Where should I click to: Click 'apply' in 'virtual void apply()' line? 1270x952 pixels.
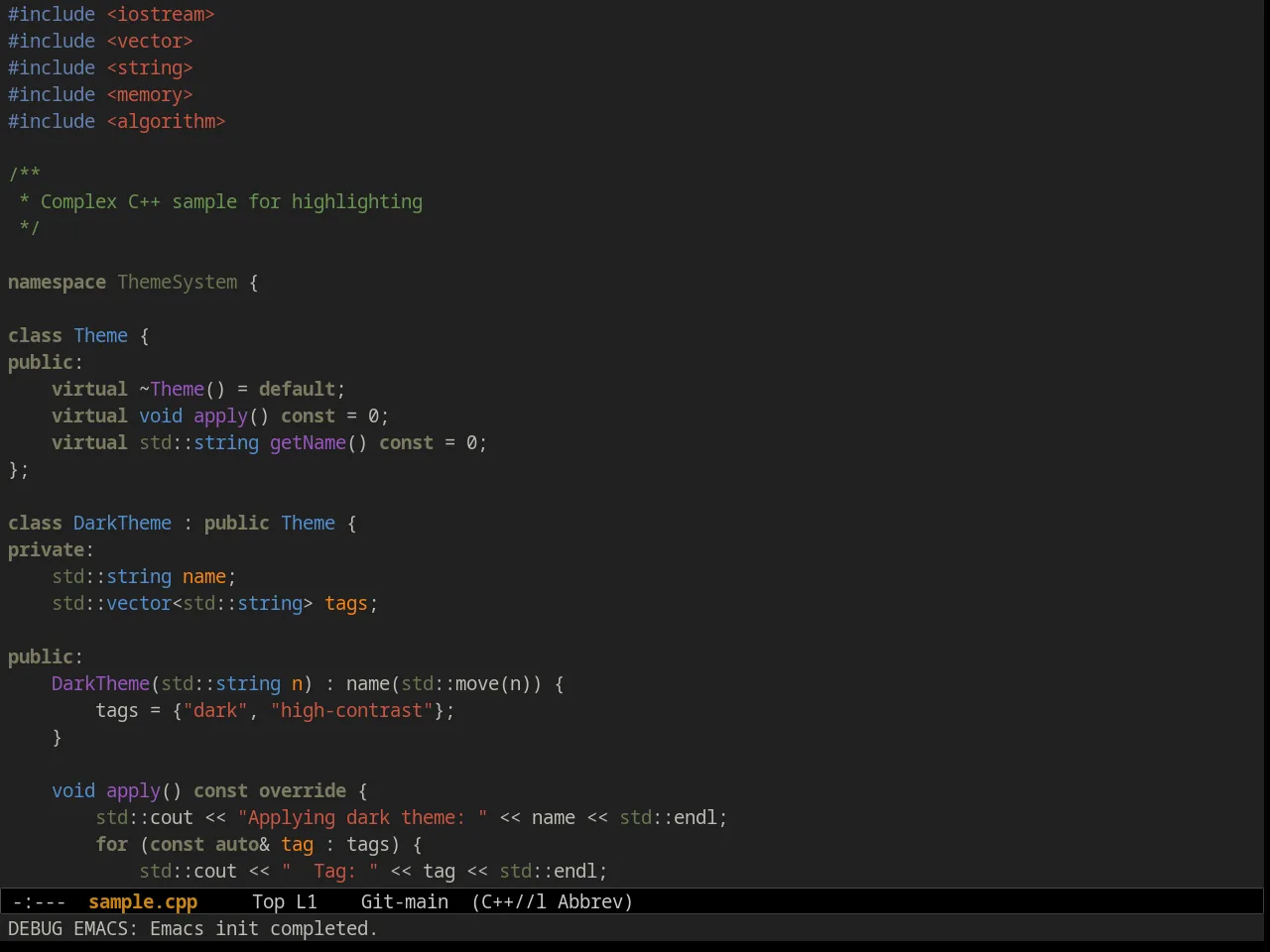(x=220, y=416)
